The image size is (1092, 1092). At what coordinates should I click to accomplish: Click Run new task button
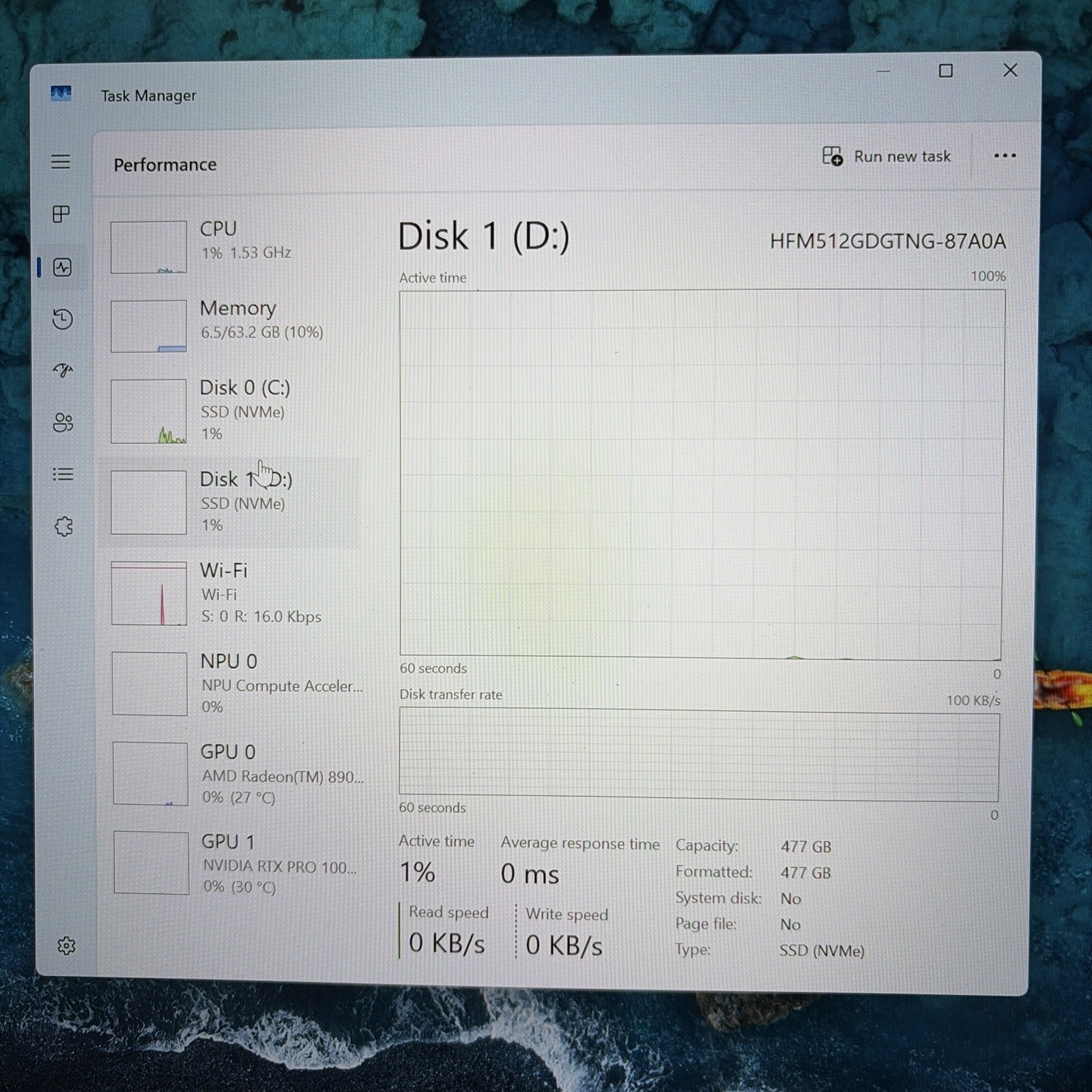[886, 156]
